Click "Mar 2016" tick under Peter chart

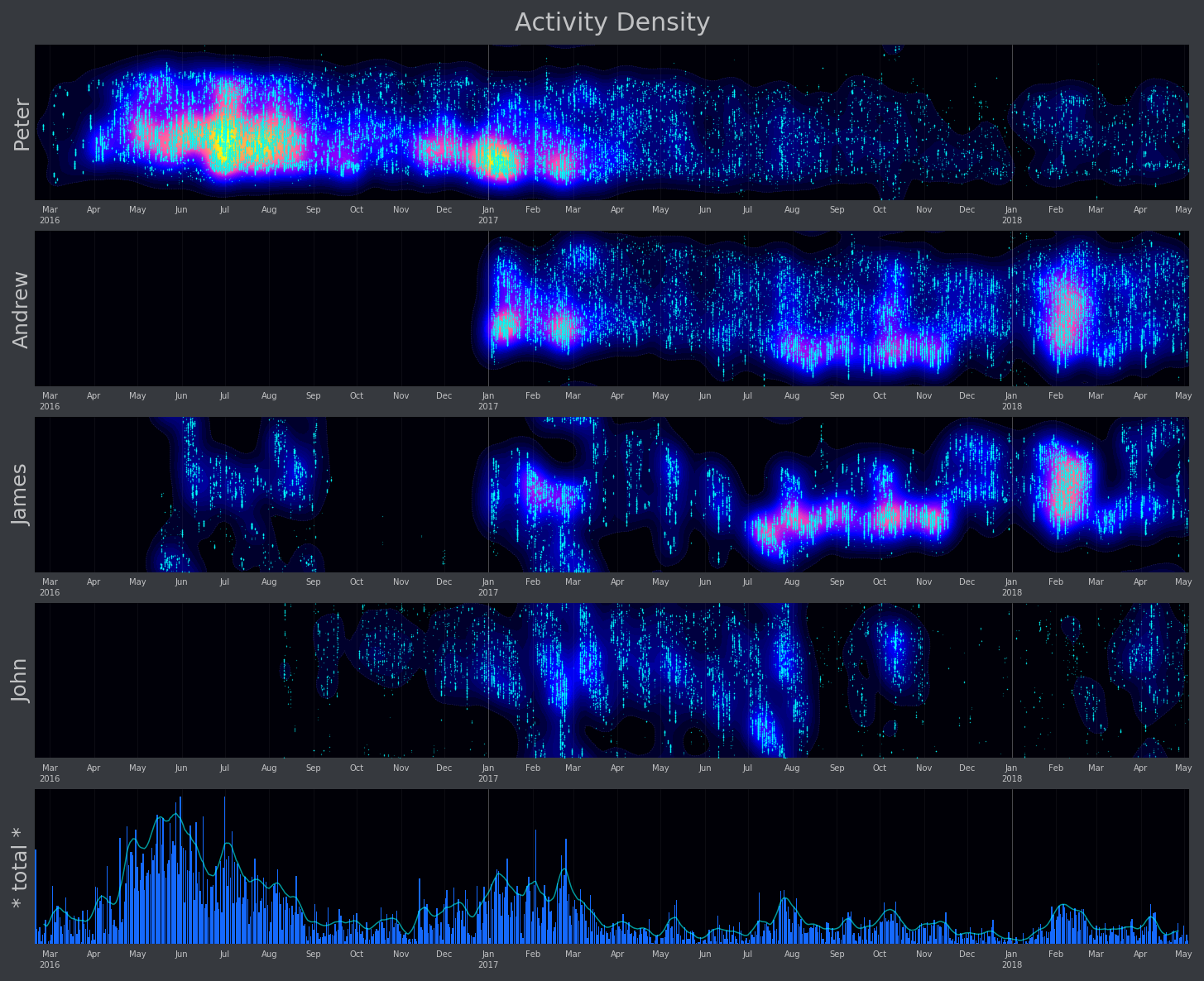pos(50,215)
